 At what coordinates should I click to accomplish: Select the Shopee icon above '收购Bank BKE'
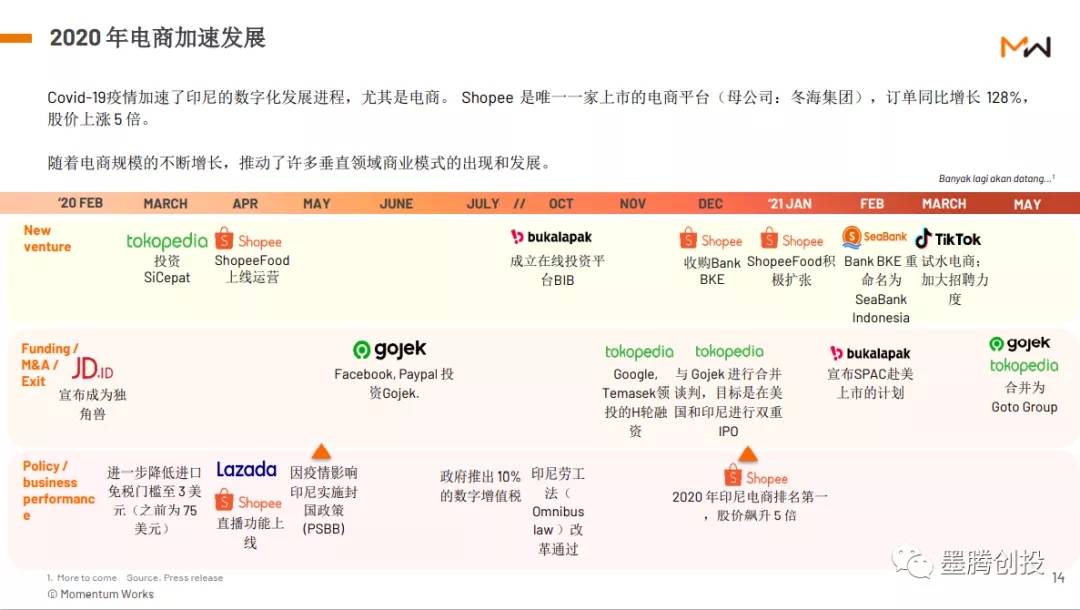(710, 239)
